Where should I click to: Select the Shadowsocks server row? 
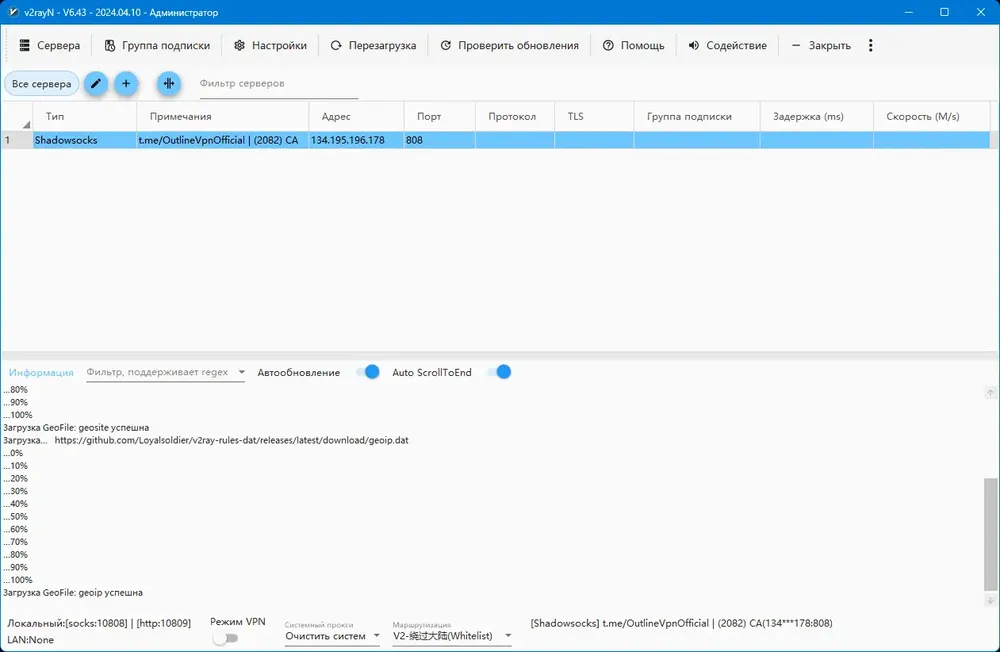[x=495, y=140]
